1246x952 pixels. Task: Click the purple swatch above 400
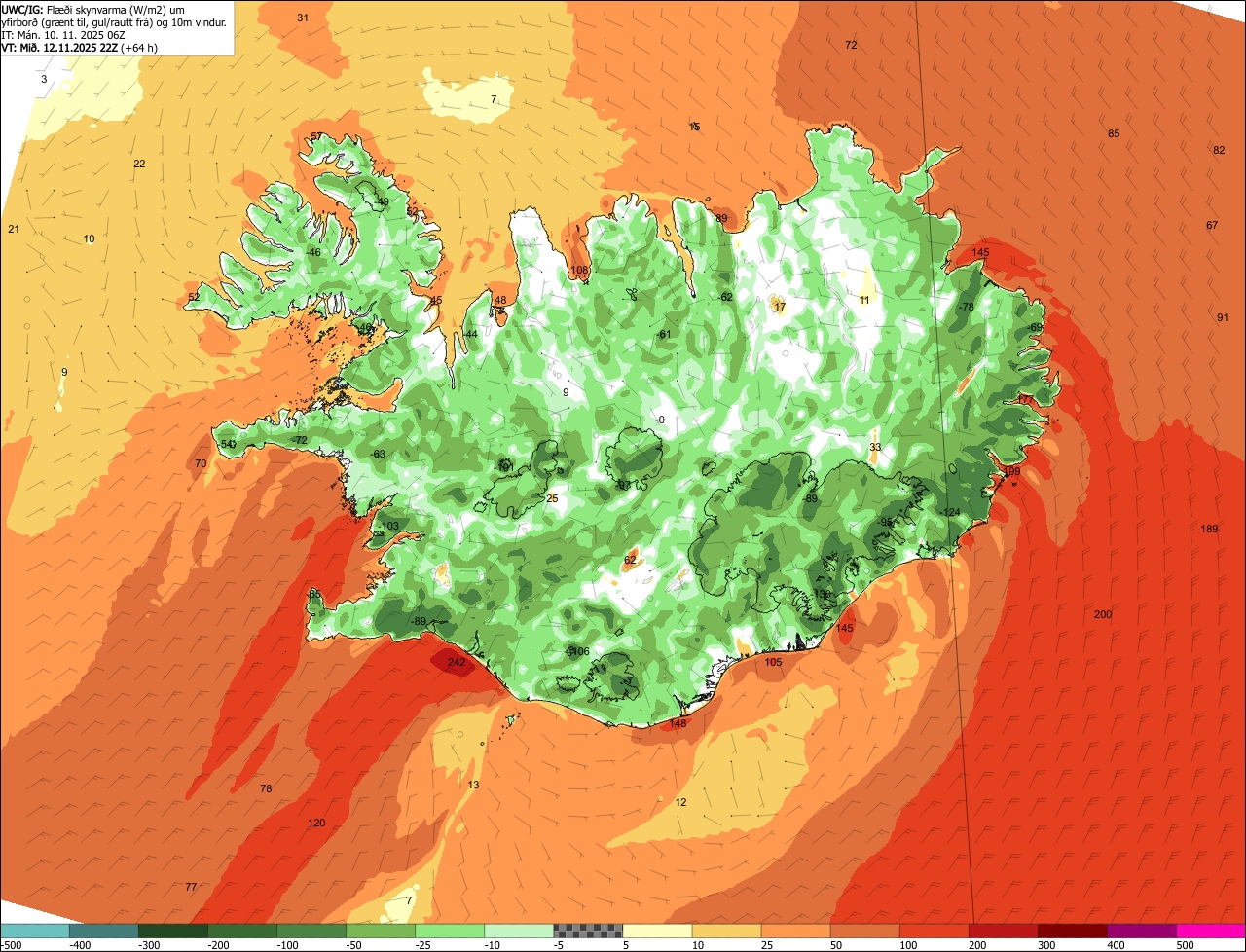pyautogui.click(x=1141, y=931)
